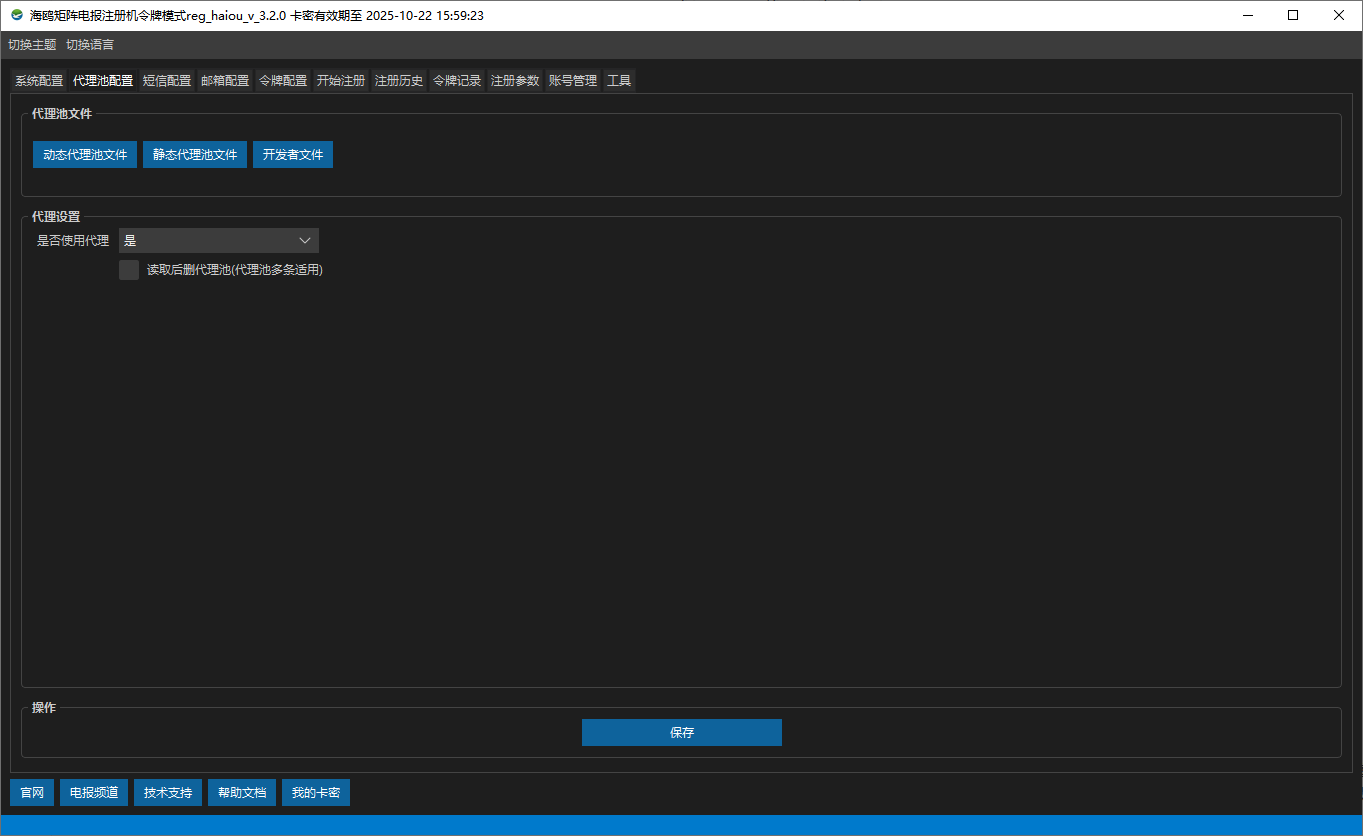
Task: Open the 工具 tab
Action: [619, 81]
